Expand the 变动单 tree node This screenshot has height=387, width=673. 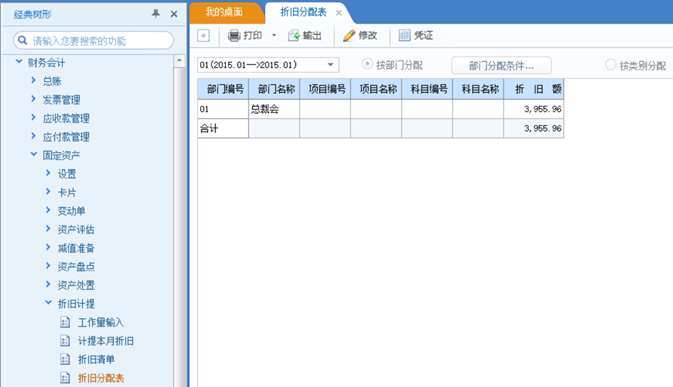click(x=48, y=210)
